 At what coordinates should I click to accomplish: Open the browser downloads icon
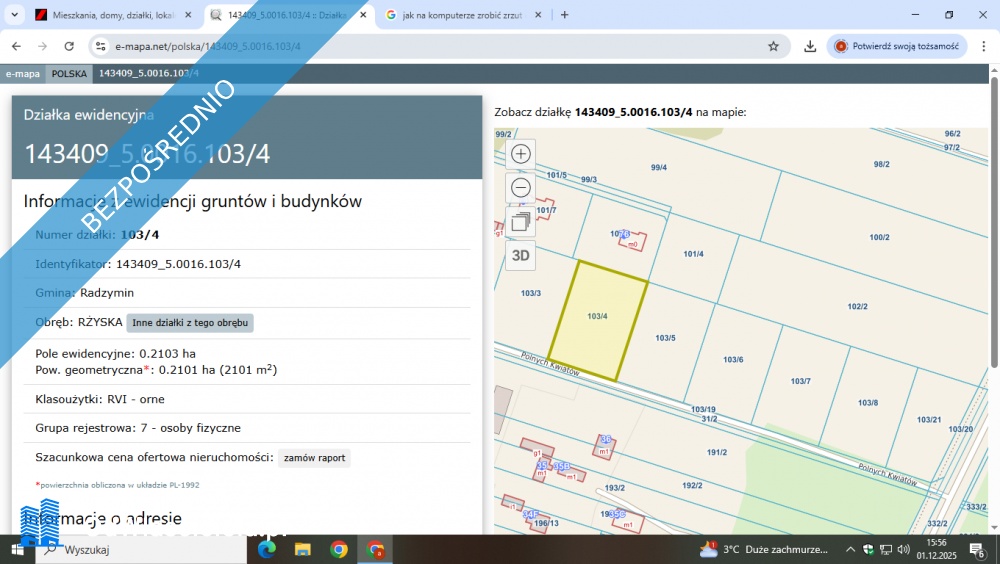[810, 46]
